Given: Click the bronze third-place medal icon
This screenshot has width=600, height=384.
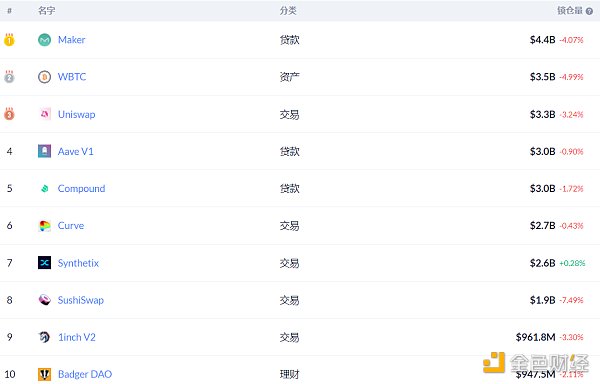Looking at the screenshot, I should click(x=9, y=114).
